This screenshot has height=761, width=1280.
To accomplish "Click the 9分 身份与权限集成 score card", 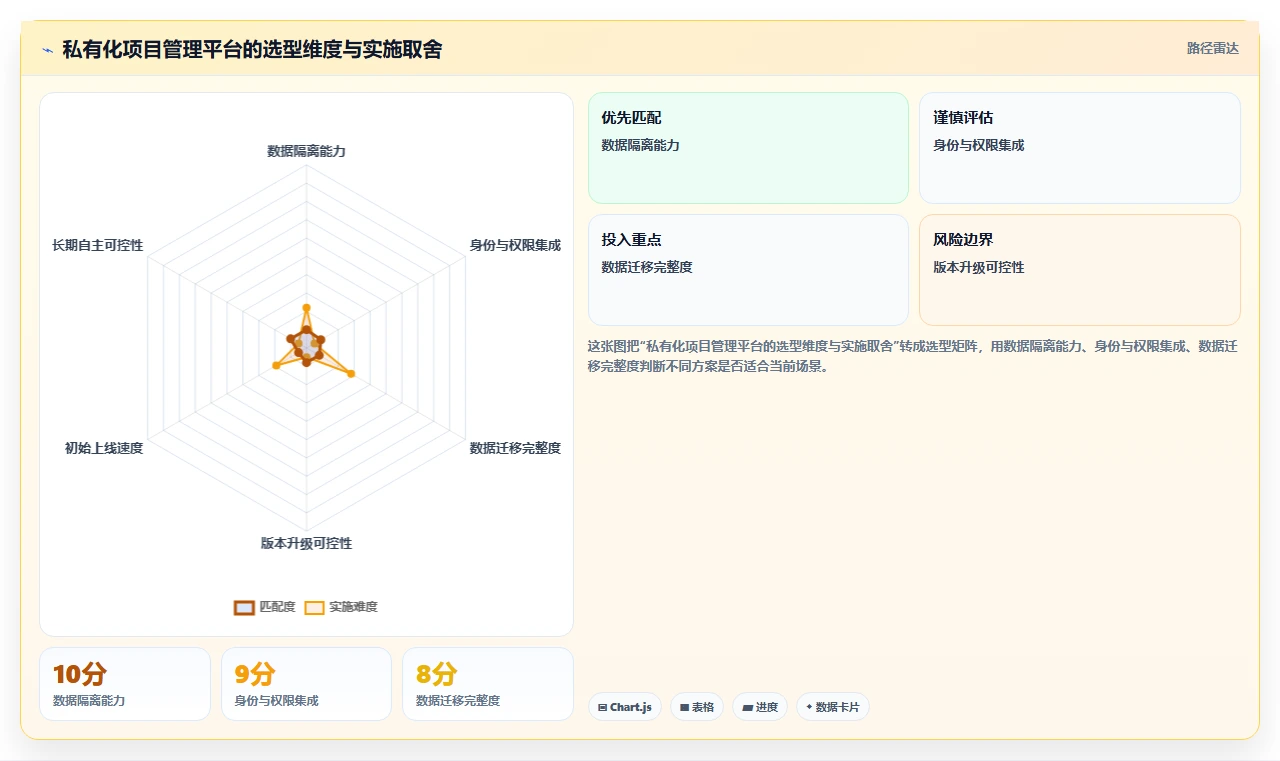I will click(x=306, y=684).
